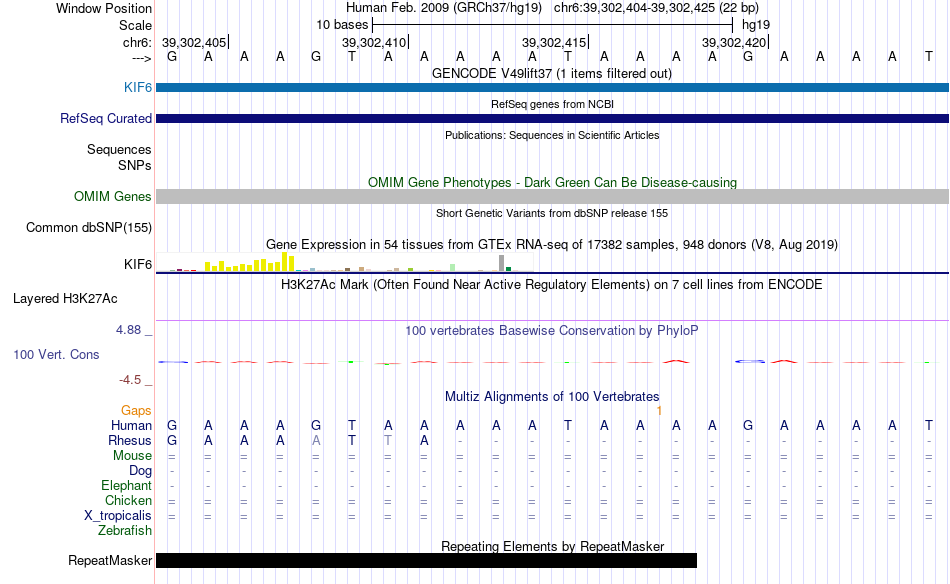Screen dimensions: 950x584
Task: Click the KIF6 GENCODE track label
Action: (138, 87)
